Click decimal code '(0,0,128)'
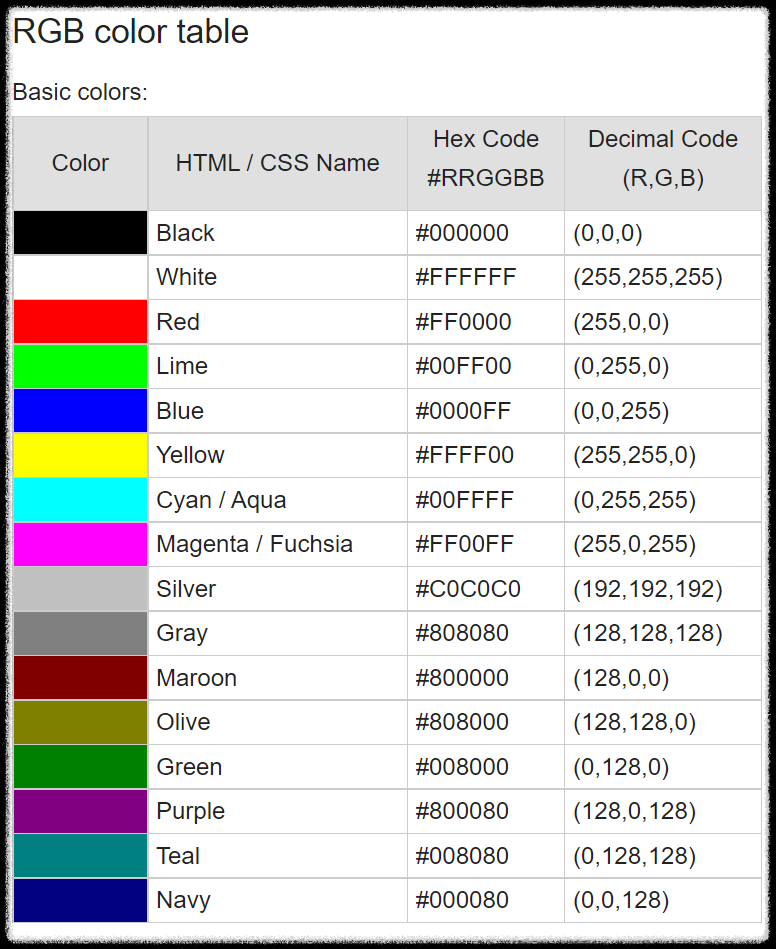This screenshot has width=776, height=949. [x=621, y=901]
